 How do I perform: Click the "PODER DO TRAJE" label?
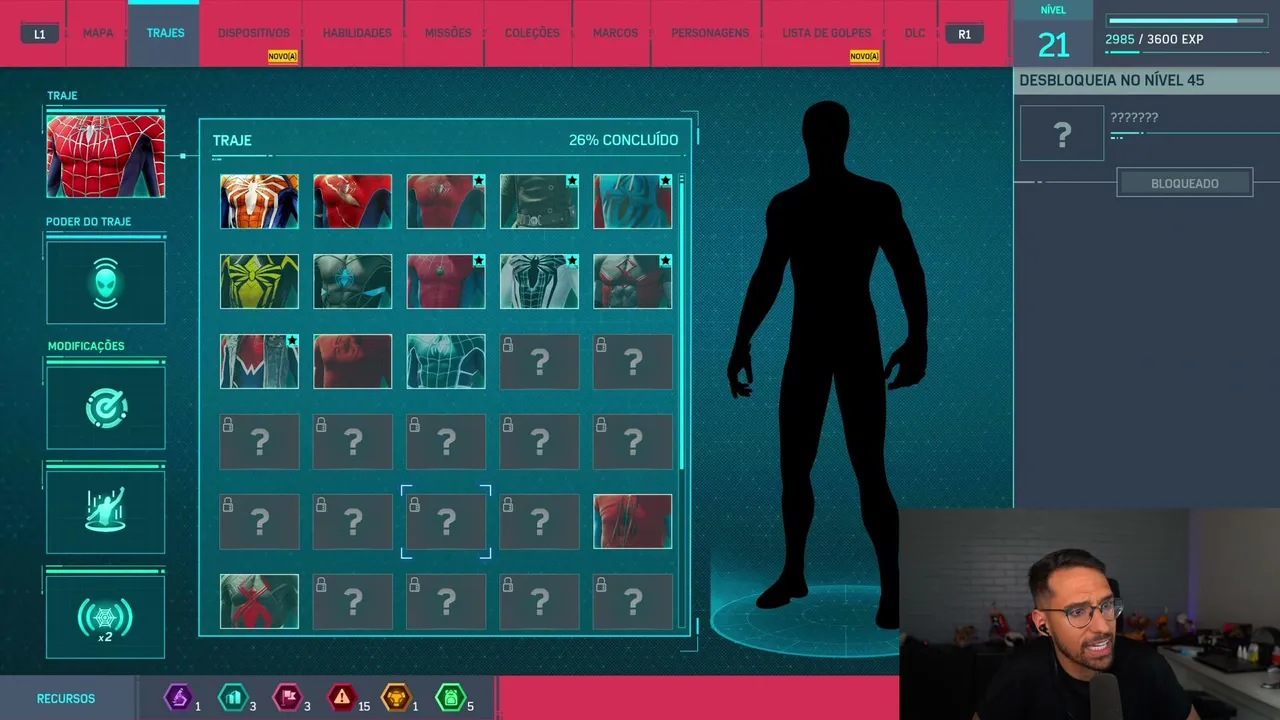(x=89, y=222)
